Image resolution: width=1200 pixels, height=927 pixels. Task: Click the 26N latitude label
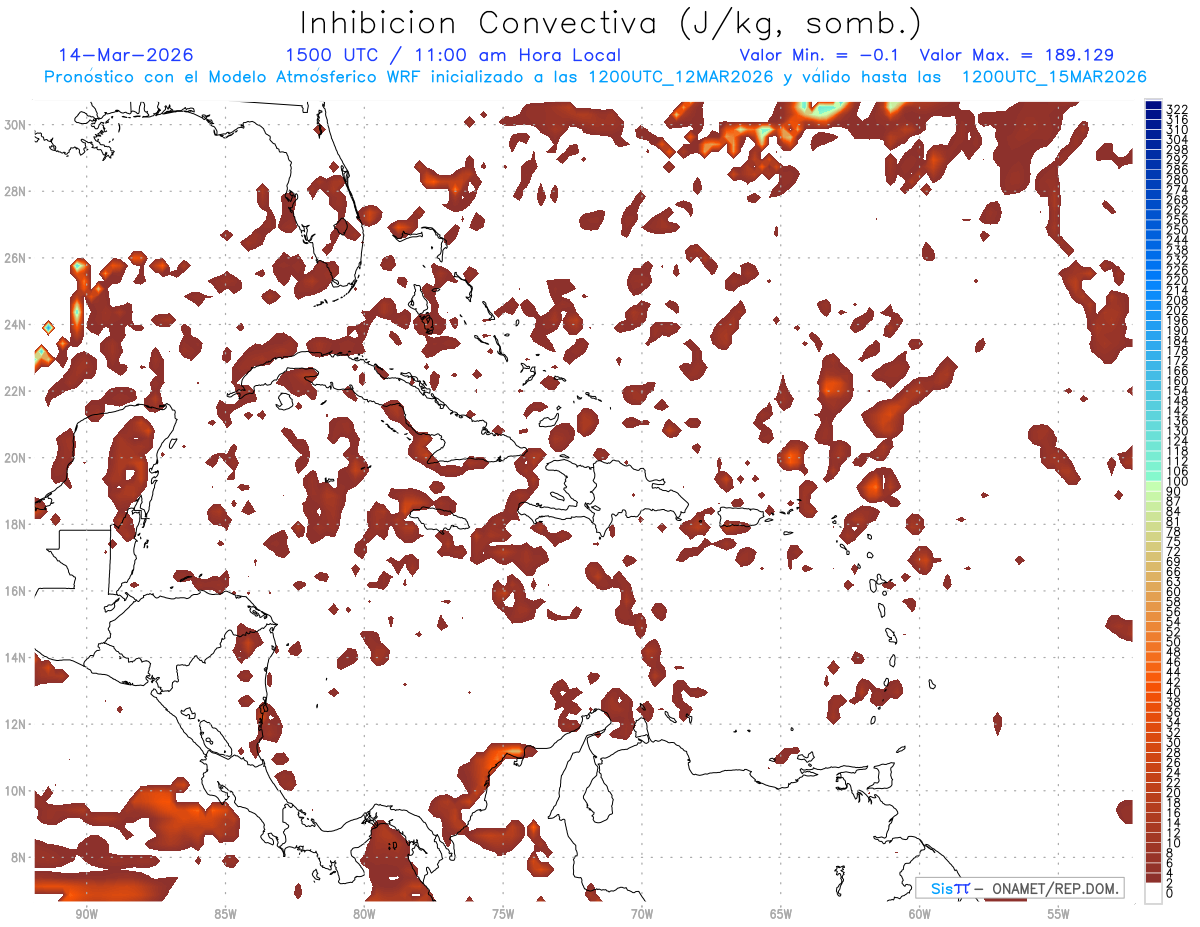[17, 257]
